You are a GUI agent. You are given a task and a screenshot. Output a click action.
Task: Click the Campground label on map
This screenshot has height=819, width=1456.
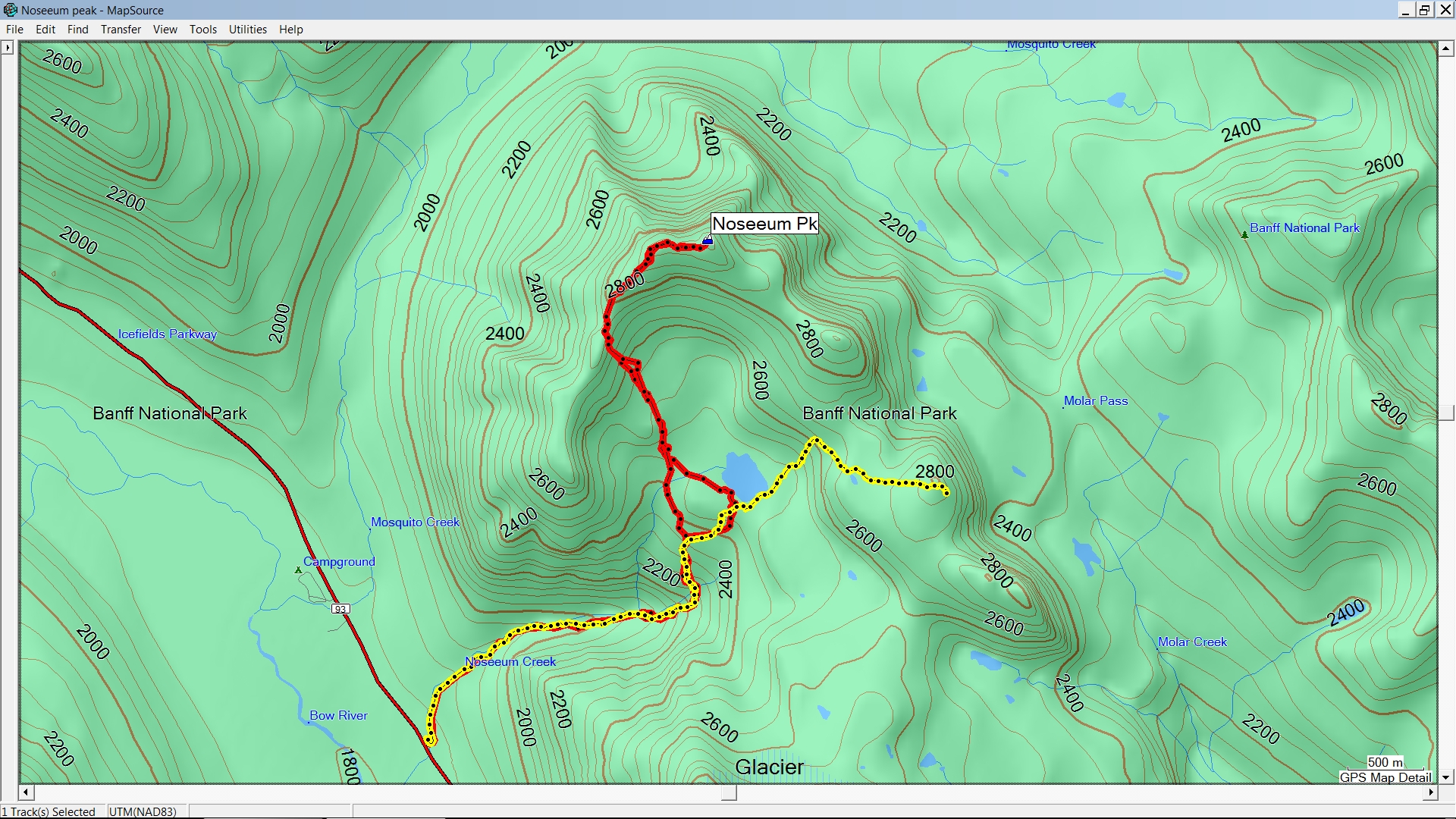[x=339, y=562]
